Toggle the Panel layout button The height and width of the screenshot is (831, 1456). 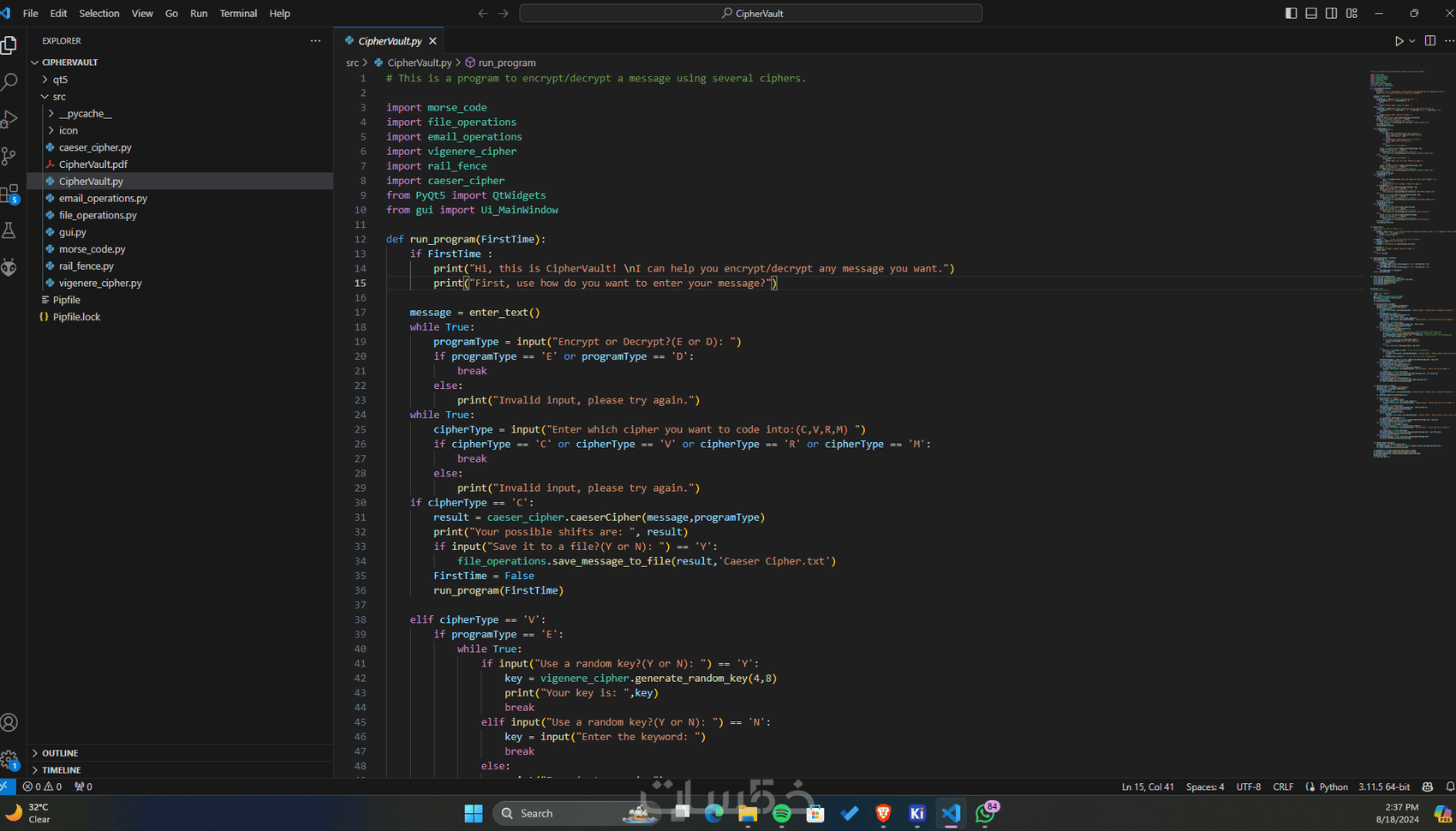(1311, 13)
